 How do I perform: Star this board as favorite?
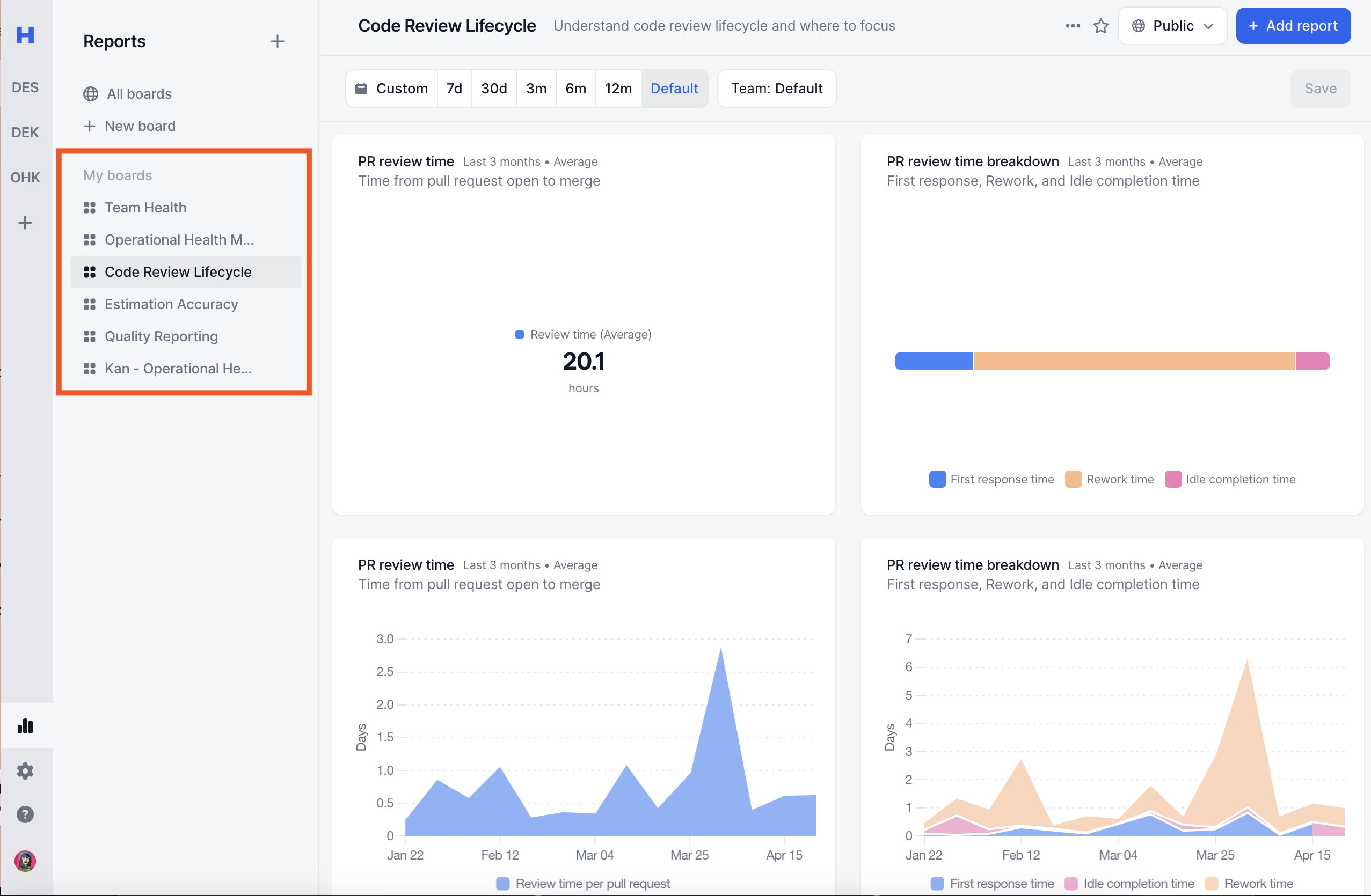click(1101, 26)
